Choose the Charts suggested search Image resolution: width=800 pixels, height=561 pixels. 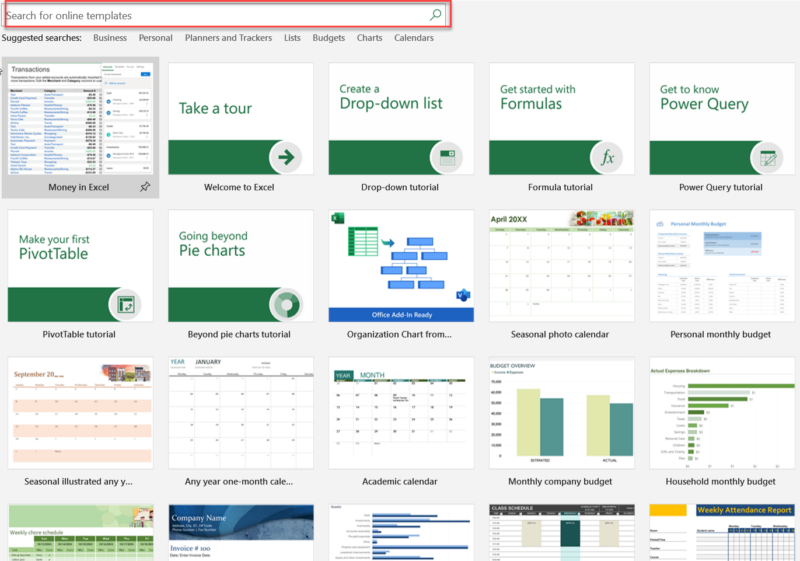pos(369,38)
